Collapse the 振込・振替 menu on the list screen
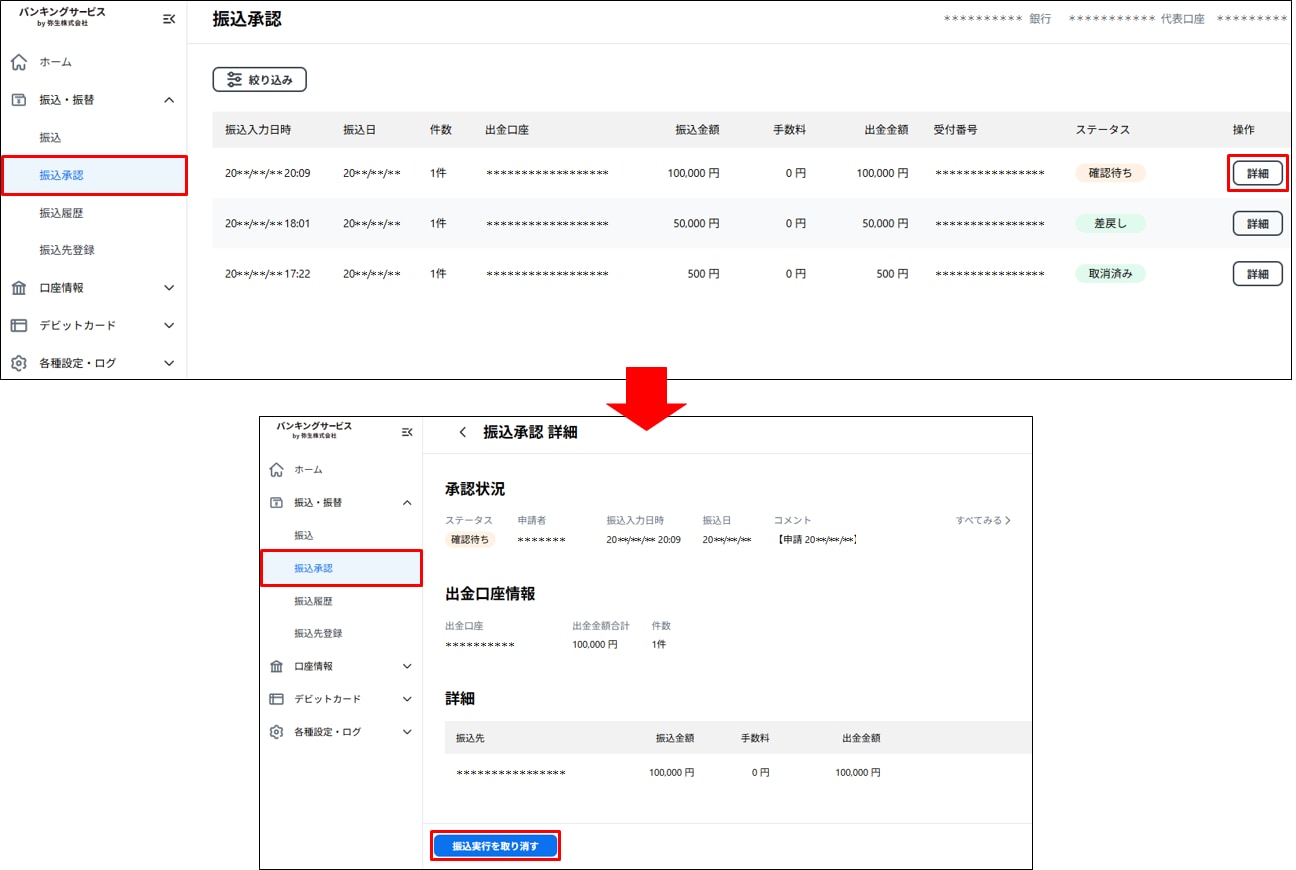The width and height of the screenshot is (1296, 870). point(169,100)
